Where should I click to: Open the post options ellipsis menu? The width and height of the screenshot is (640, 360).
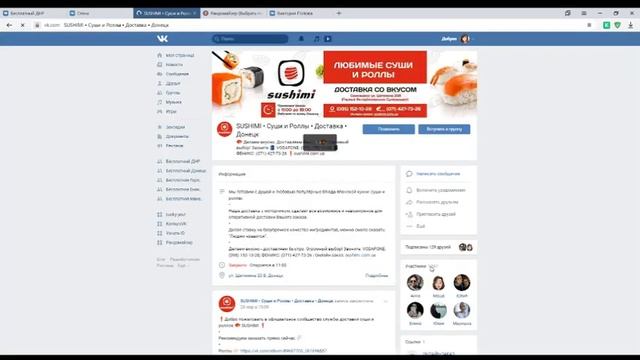[x=386, y=301]
